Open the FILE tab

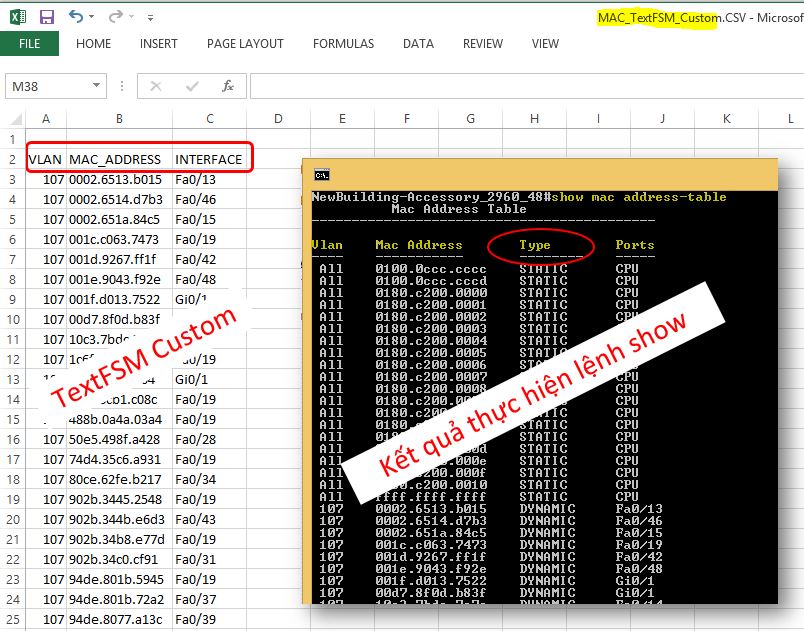(x=29, y=44)
